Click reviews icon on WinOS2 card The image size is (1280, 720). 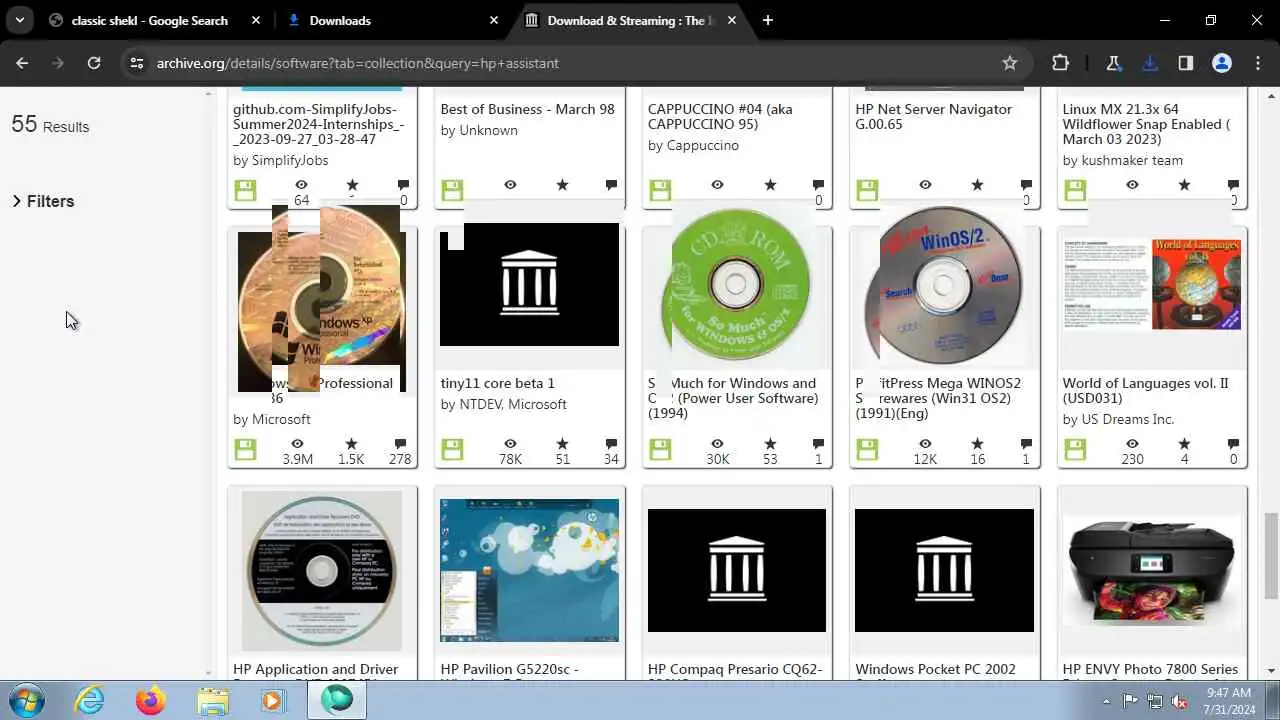(x=1026, y=444)
